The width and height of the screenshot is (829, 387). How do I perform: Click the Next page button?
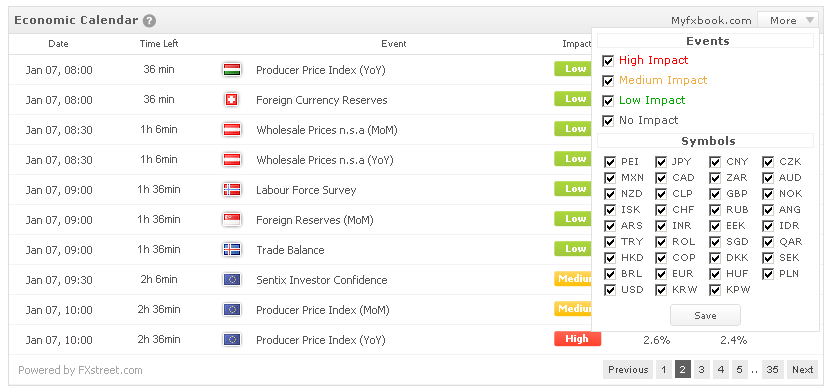click(802, 370)
